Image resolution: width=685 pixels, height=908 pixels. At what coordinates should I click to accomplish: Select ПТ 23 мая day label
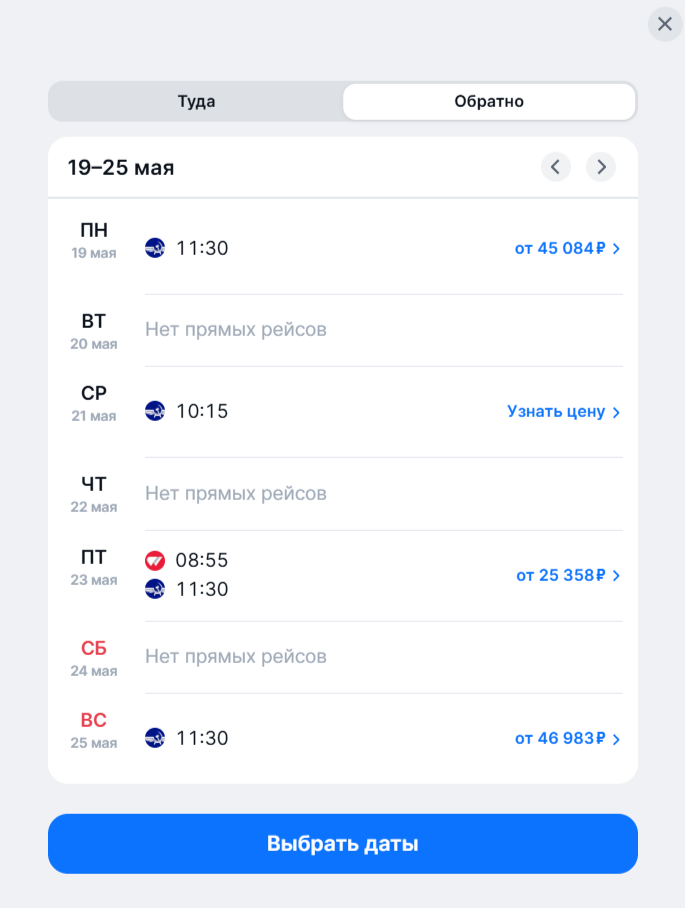94,566
